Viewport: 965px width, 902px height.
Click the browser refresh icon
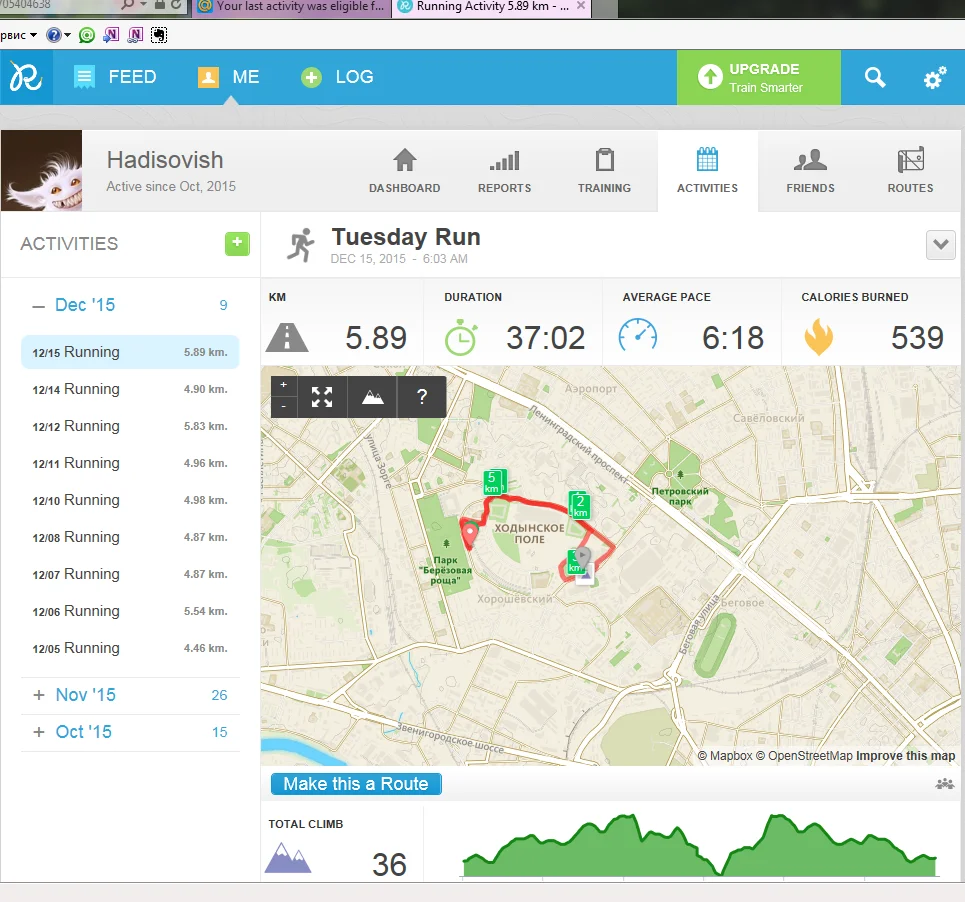click(176, 5)
